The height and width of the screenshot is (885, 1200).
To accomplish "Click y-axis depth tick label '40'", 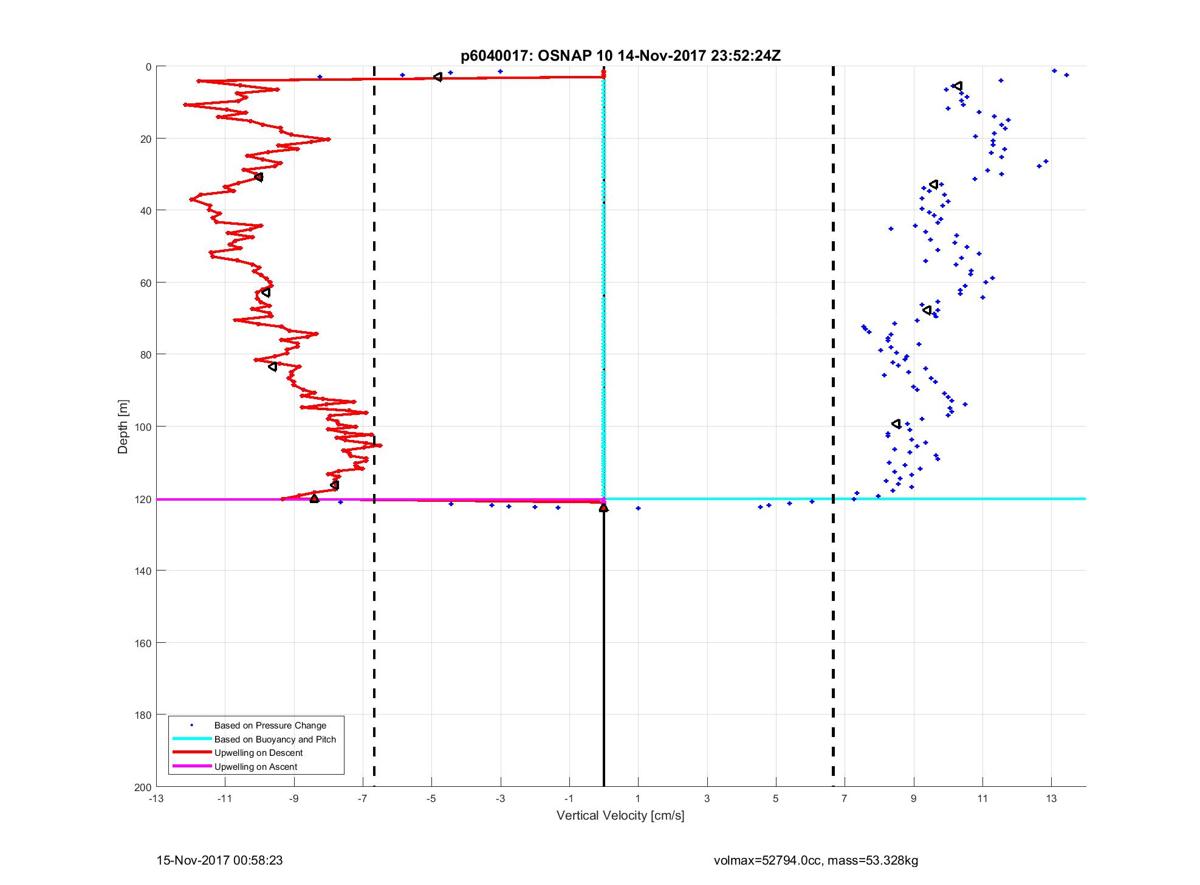I will [145, 211].
